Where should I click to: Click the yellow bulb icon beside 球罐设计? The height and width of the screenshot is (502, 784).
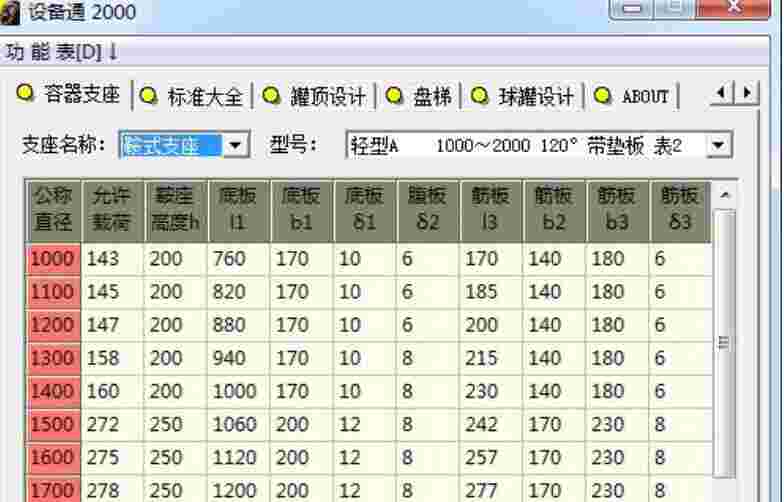pos(480,95)
